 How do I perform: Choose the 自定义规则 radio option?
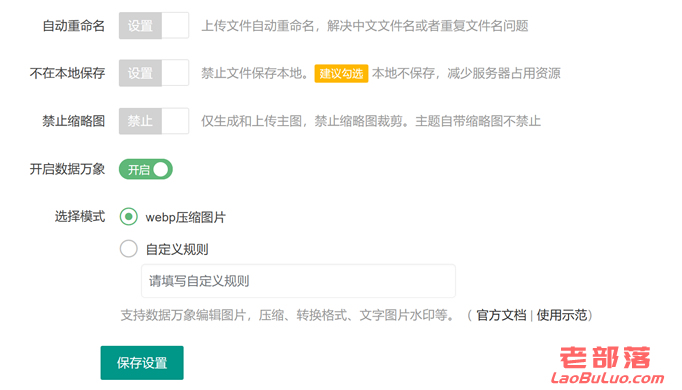[x=129, y=249]
